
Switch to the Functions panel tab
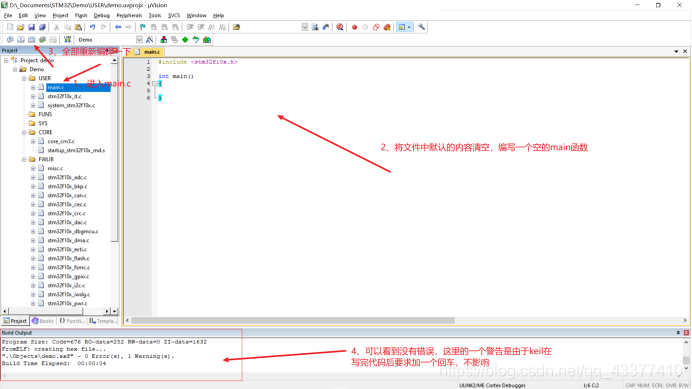(x=71, y=321)
